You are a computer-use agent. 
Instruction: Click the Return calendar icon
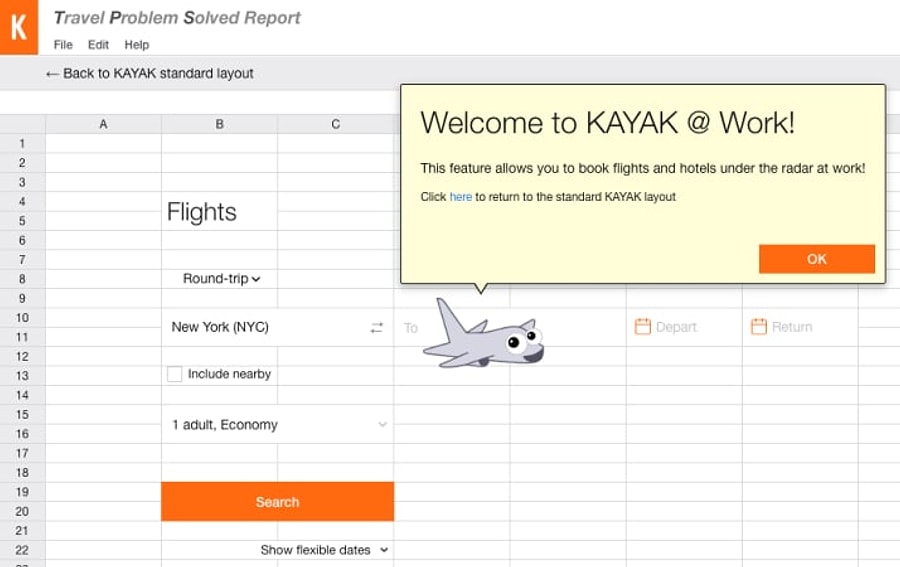(x=759, y=327)
